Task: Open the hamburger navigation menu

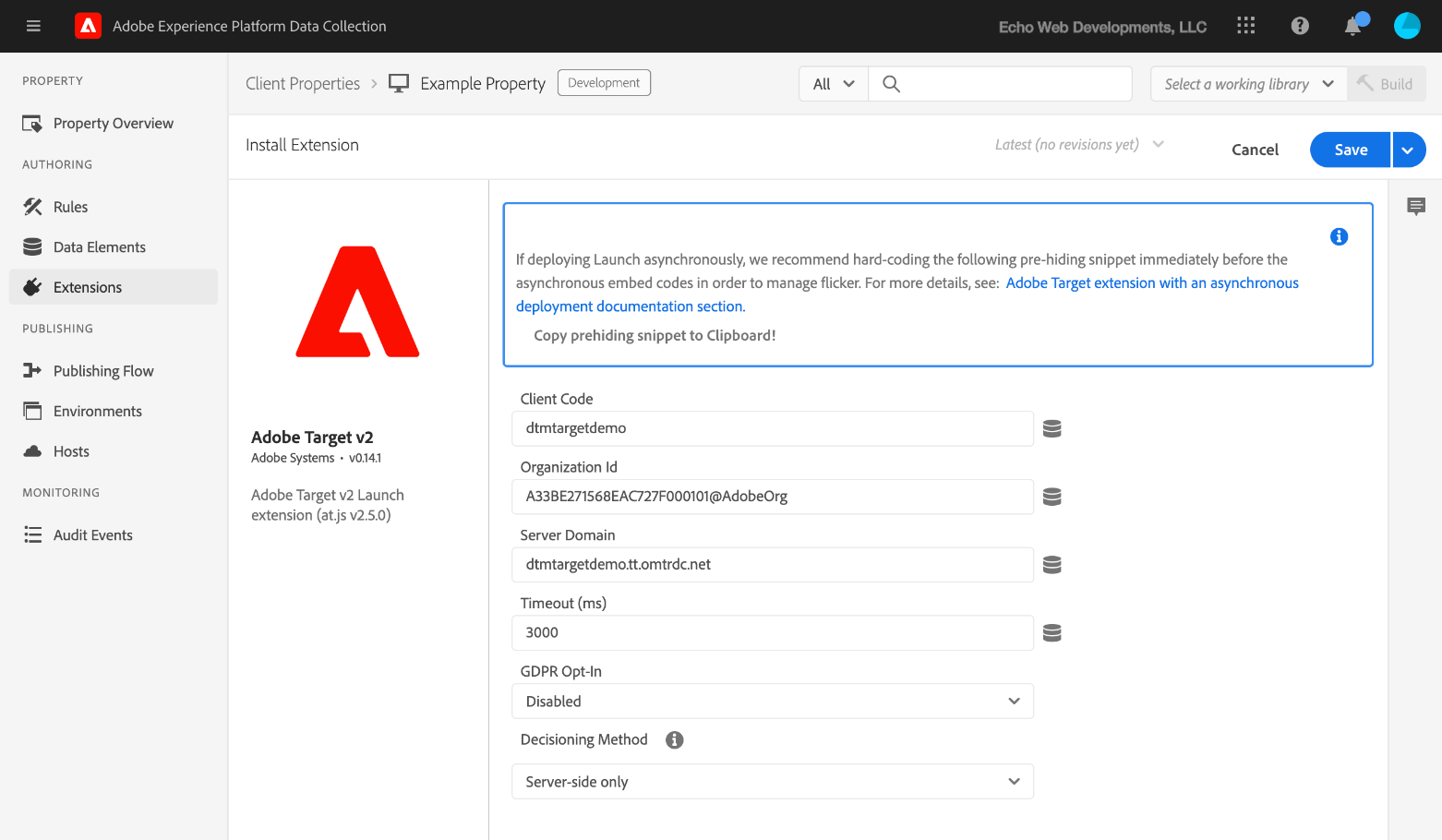Action: point(33,26)
